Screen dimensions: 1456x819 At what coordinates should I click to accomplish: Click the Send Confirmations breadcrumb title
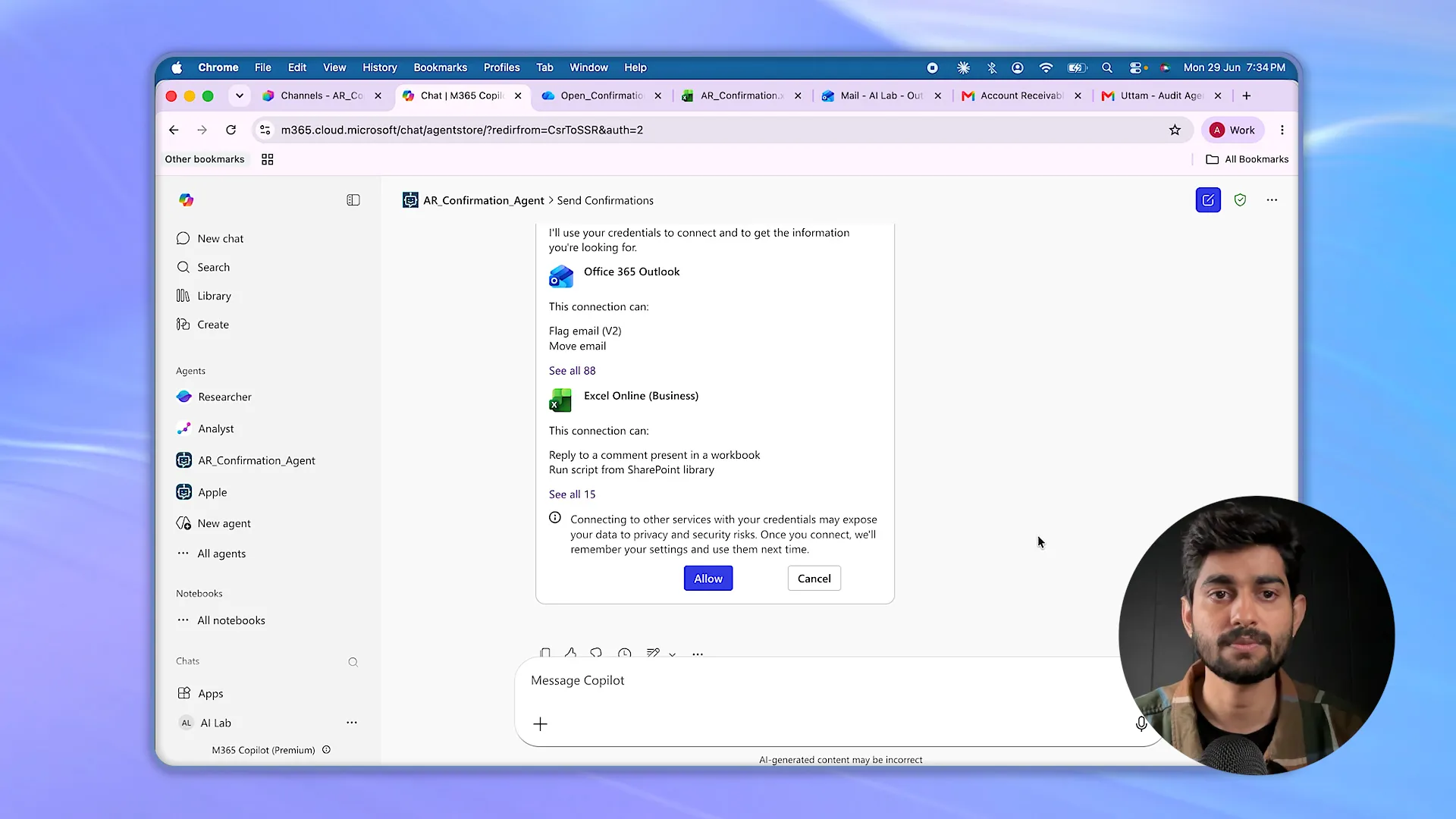point(605,200)
